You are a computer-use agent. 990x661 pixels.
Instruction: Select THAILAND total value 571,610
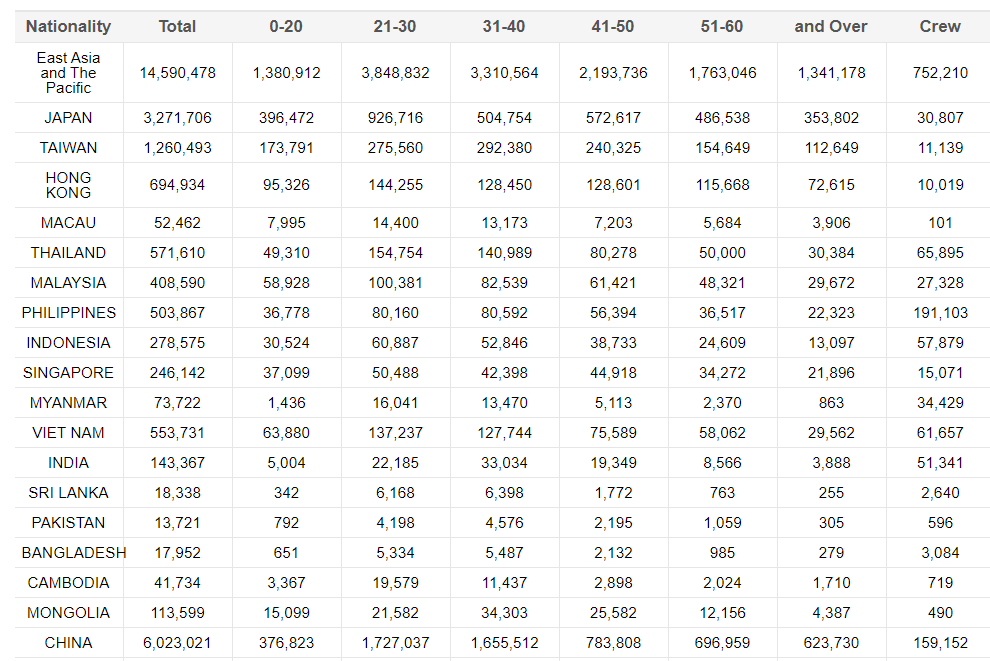[x=177, y=253]
